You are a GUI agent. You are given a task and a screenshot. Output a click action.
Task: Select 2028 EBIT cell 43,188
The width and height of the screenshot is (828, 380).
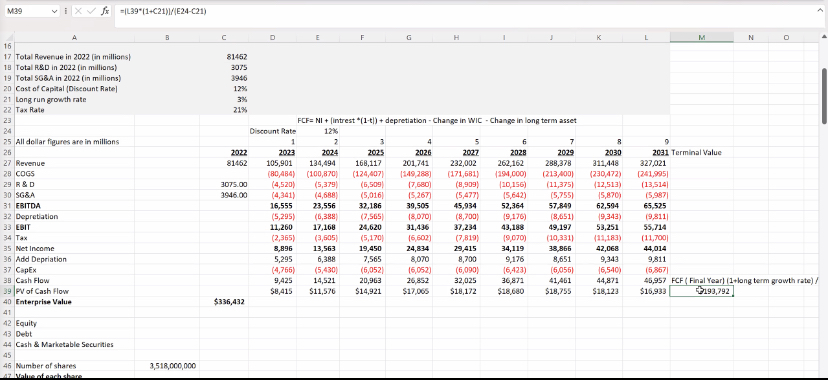coord(504,227)
